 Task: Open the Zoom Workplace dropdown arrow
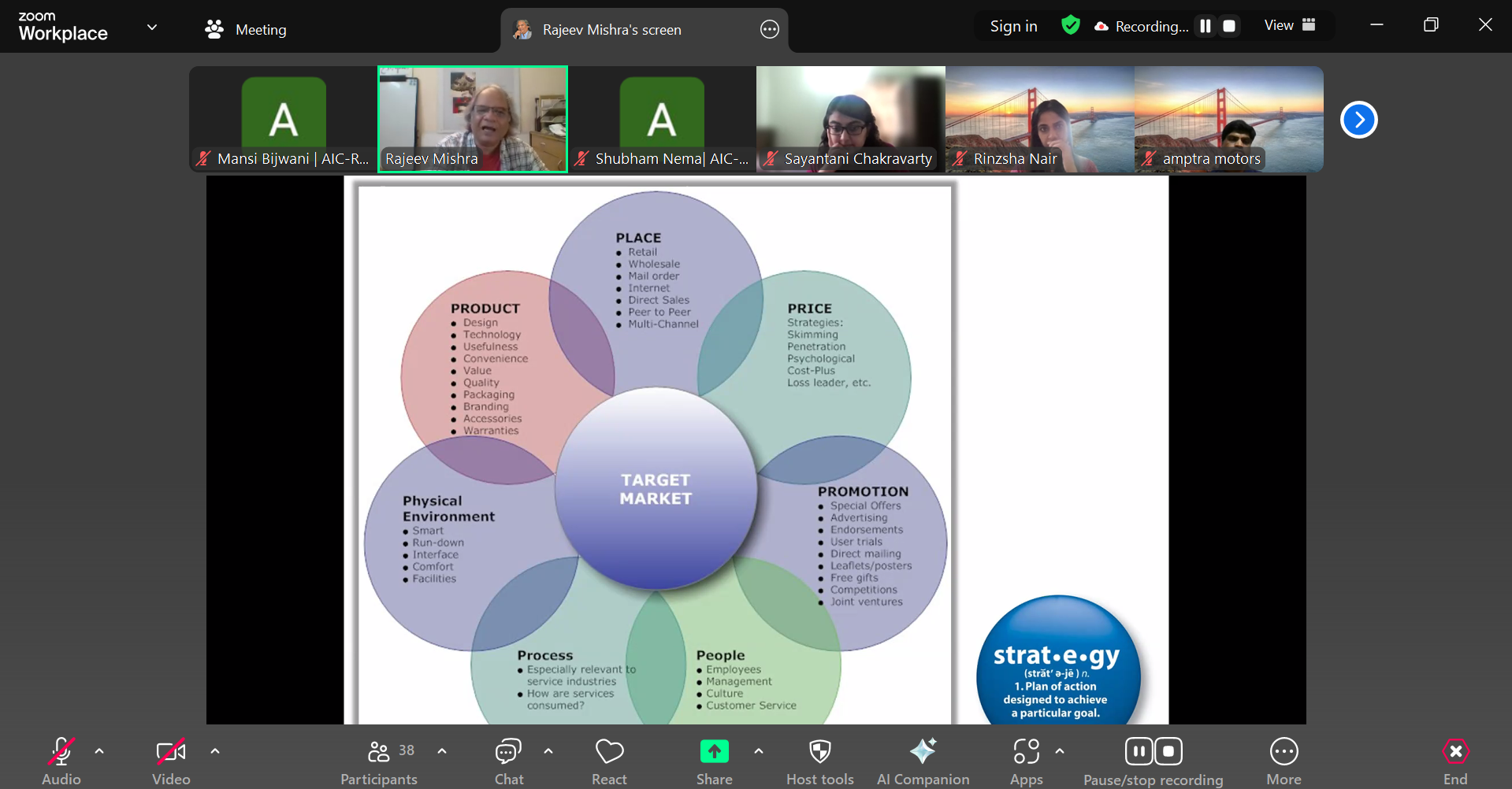pos(152,28)
